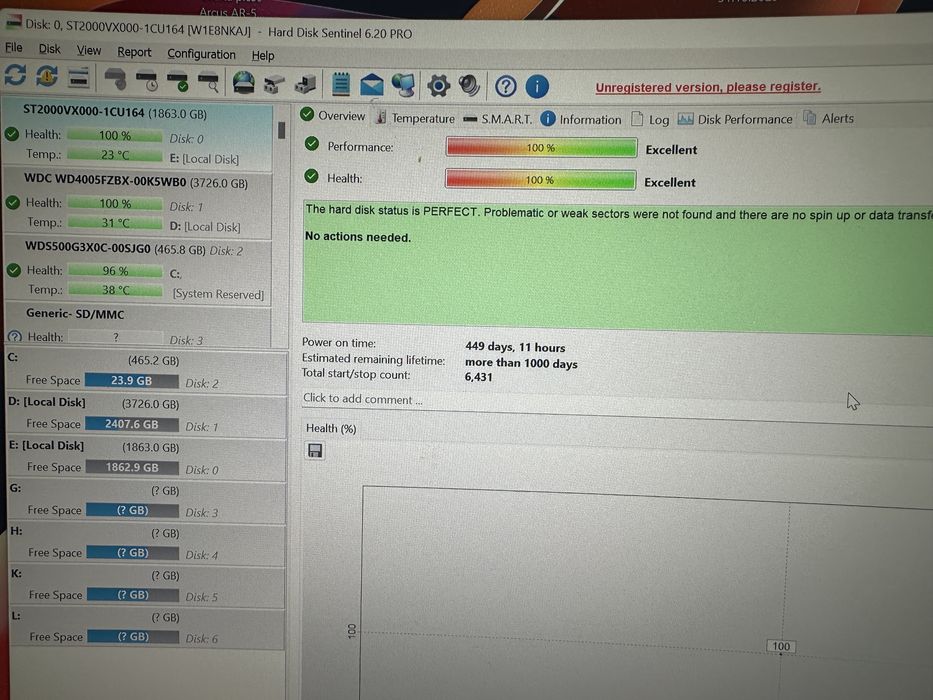
Task: Click the Health 100 % gradient bar
Action: pyautogui.click(x=540, y=179)
